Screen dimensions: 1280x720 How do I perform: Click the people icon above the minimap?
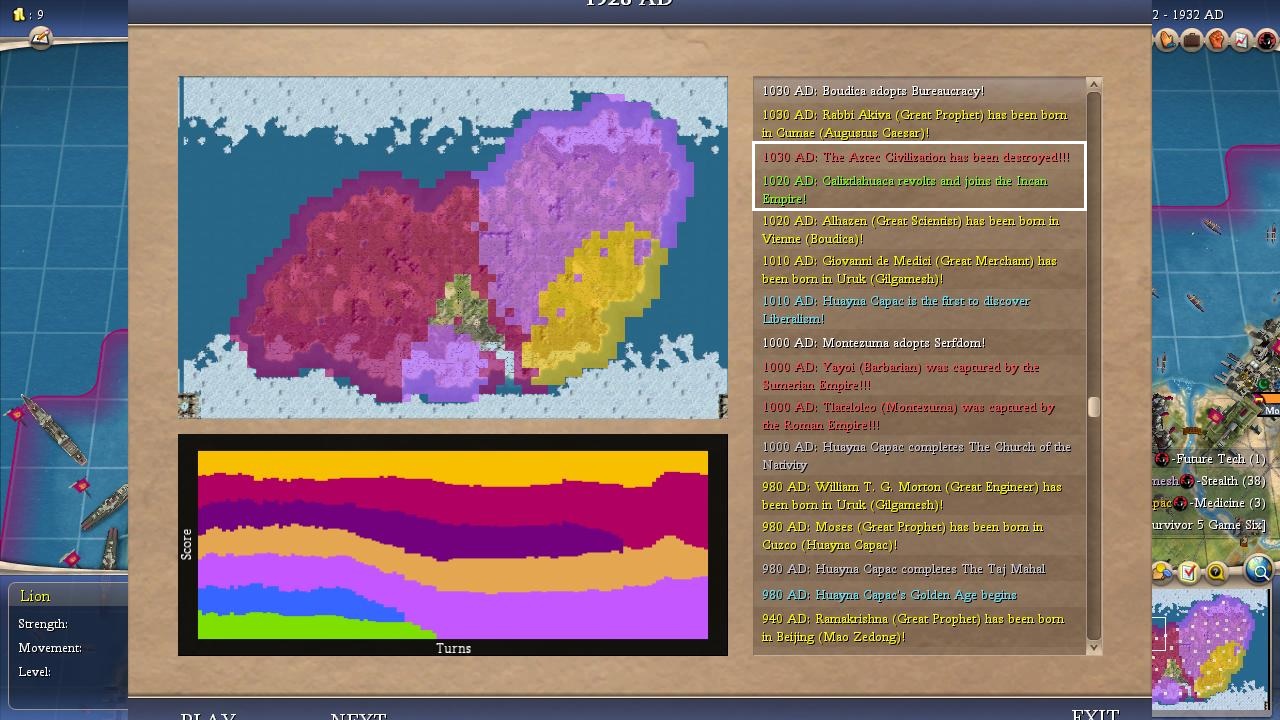[x=1163, y=573]
